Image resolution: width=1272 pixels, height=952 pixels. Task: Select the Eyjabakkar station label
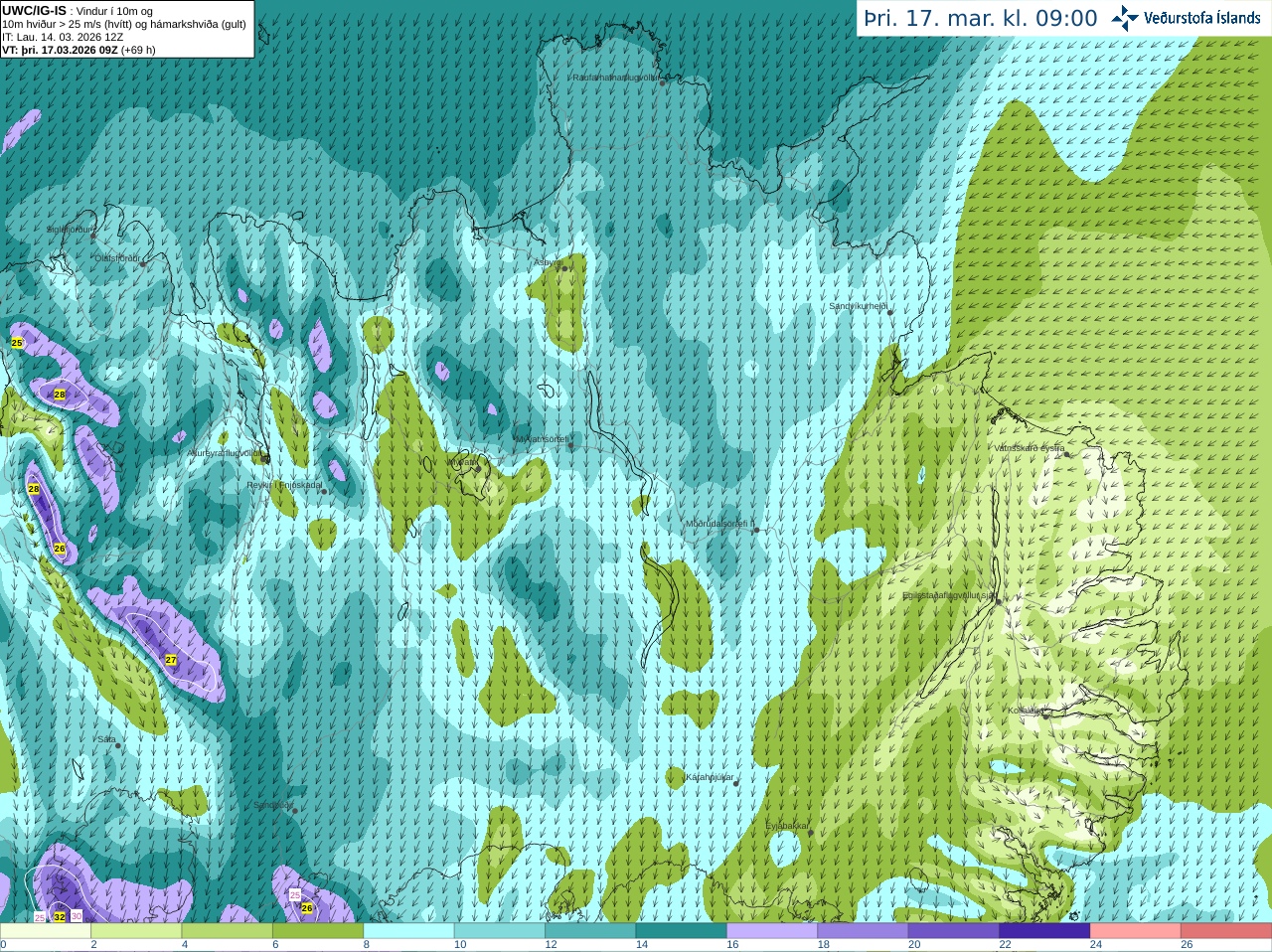787,826
